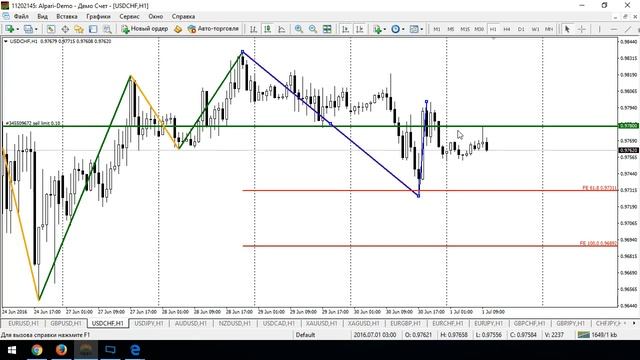Open the Вставка menu
The width and height of the screenshot is (640, 360).
coord(67,17)
